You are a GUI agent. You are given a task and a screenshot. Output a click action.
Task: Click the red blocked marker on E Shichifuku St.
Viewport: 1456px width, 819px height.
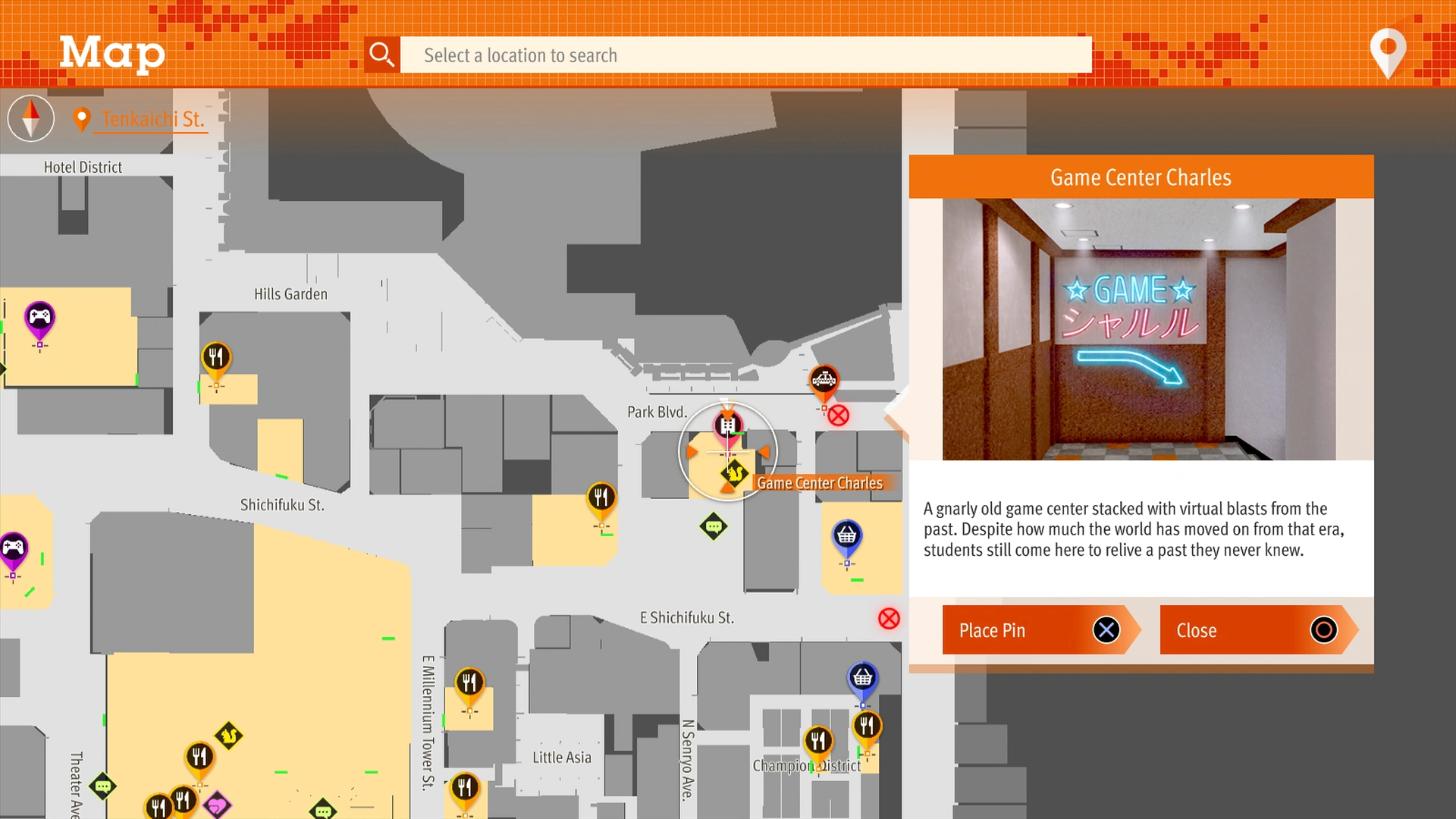[889, 619]
